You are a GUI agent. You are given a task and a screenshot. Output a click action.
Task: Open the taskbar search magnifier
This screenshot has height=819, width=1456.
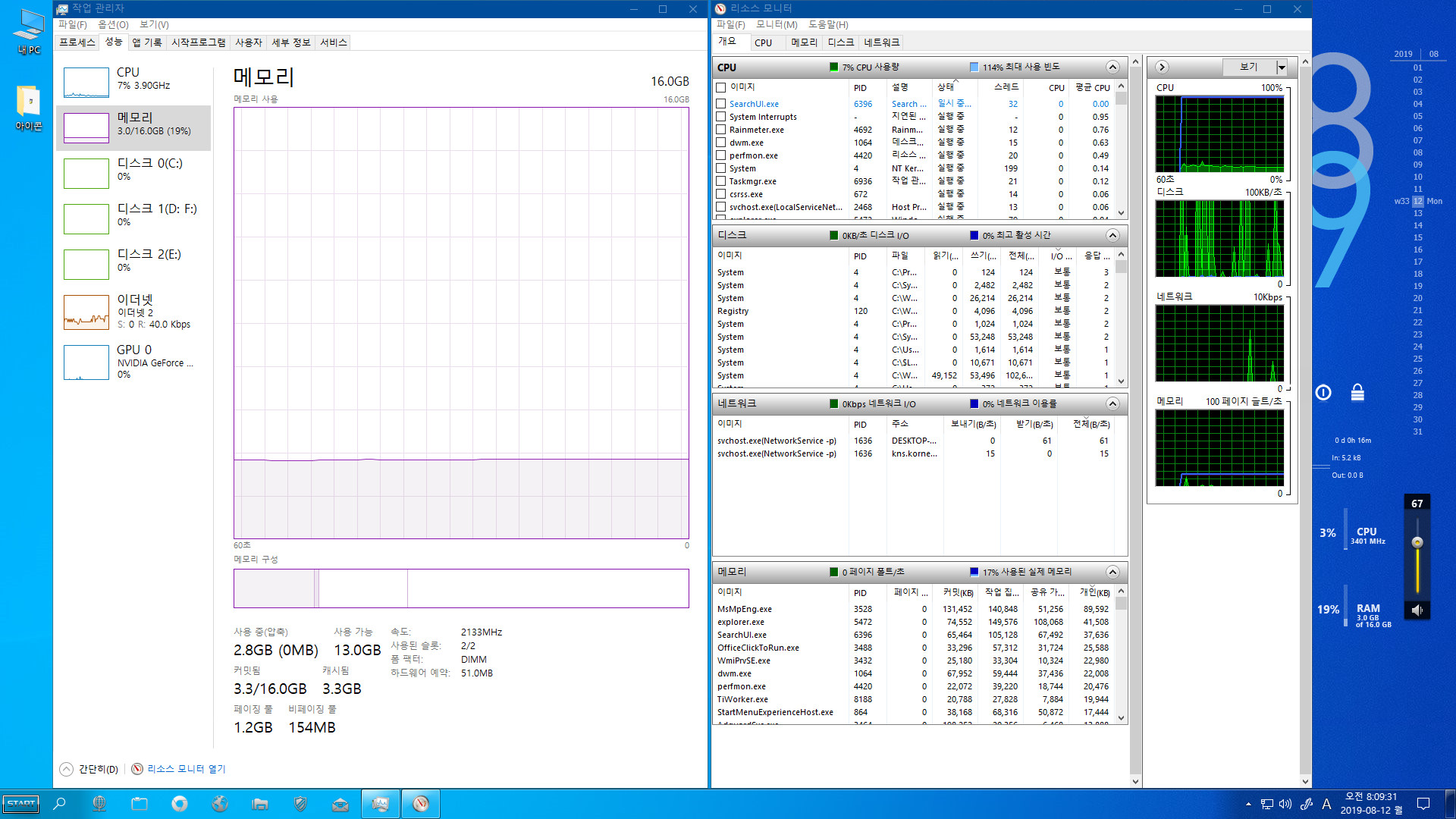(x=59, y=804)
